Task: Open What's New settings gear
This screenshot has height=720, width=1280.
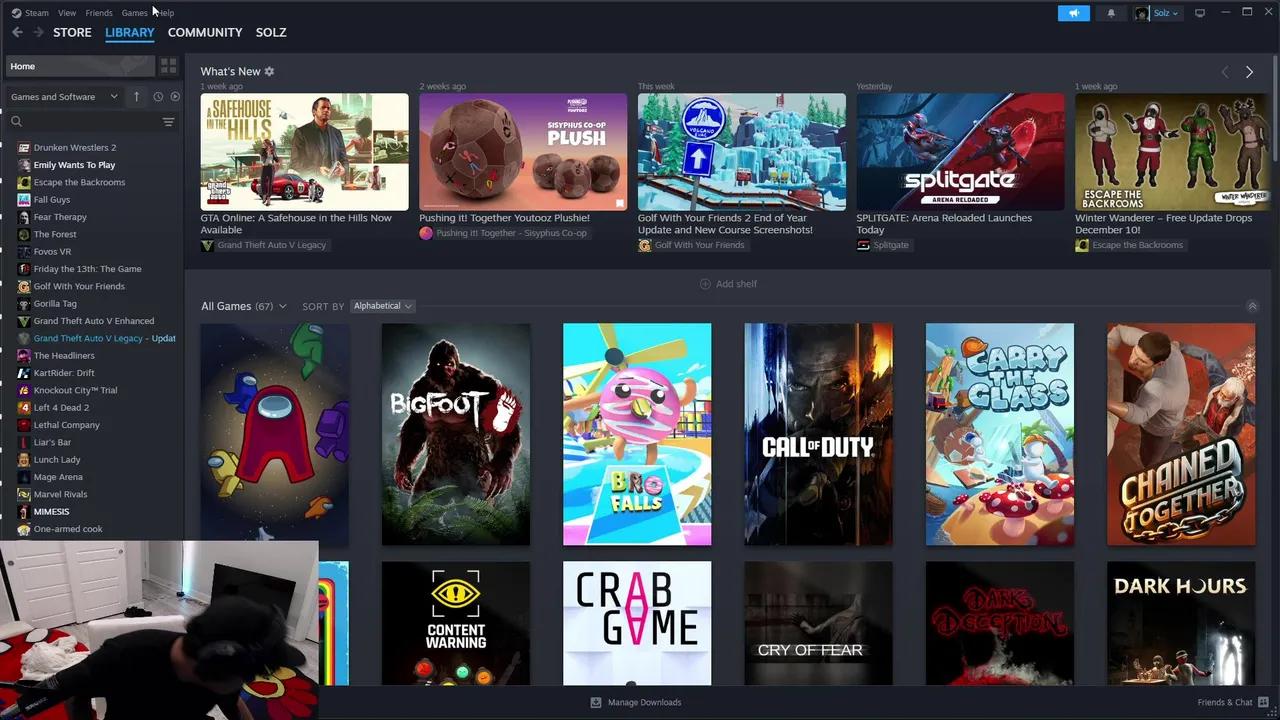Action: [x=269, y=71]
